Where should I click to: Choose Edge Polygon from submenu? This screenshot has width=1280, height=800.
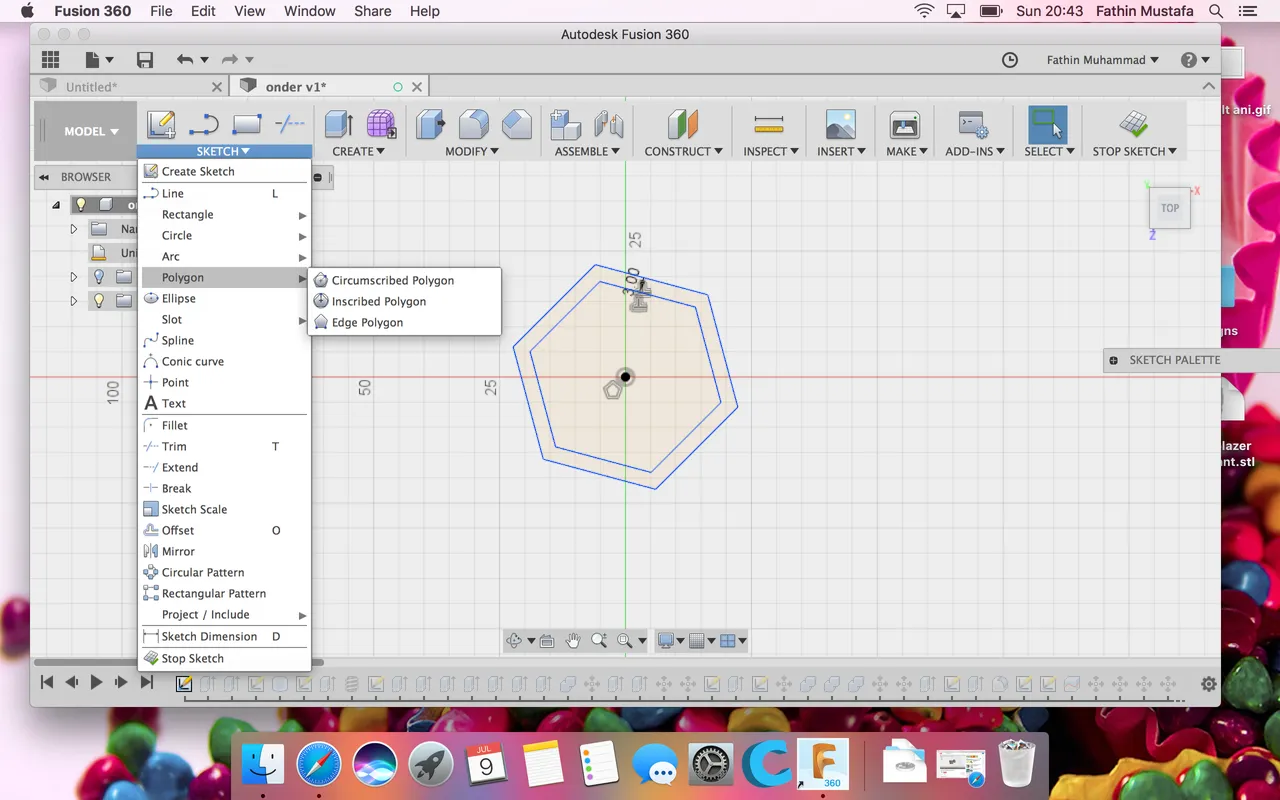coord(405,322)
